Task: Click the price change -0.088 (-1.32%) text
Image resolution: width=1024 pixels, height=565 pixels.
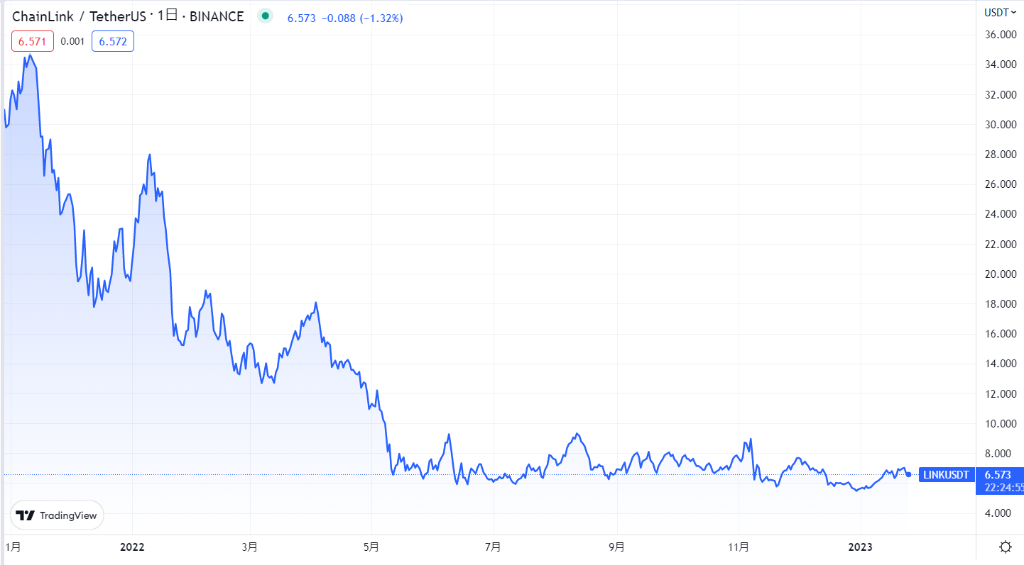Action: click(362, 18)
